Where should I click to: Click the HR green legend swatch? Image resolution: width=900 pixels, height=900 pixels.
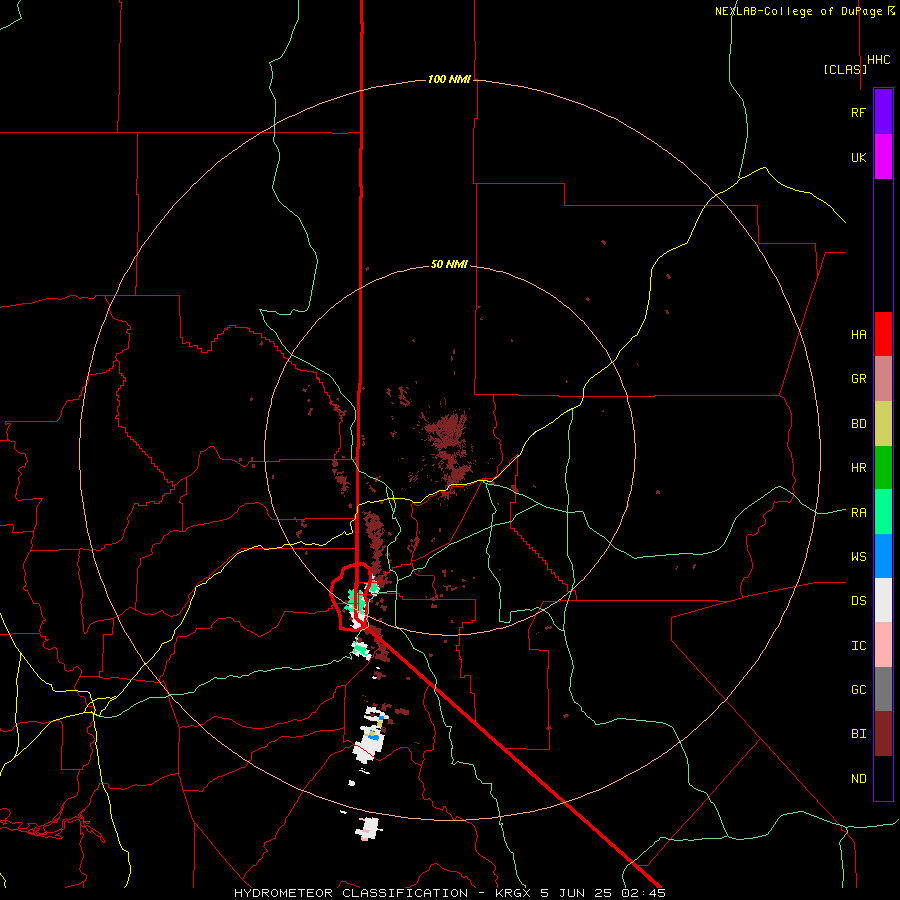(883, 468)
